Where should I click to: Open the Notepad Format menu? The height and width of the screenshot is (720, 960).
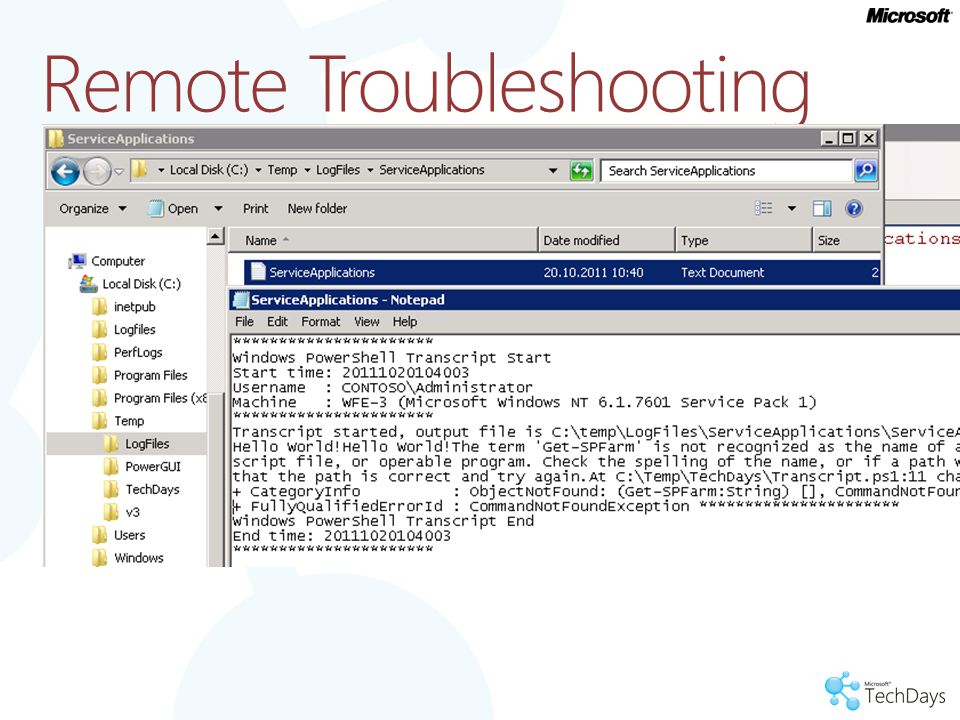pos(320,321)
